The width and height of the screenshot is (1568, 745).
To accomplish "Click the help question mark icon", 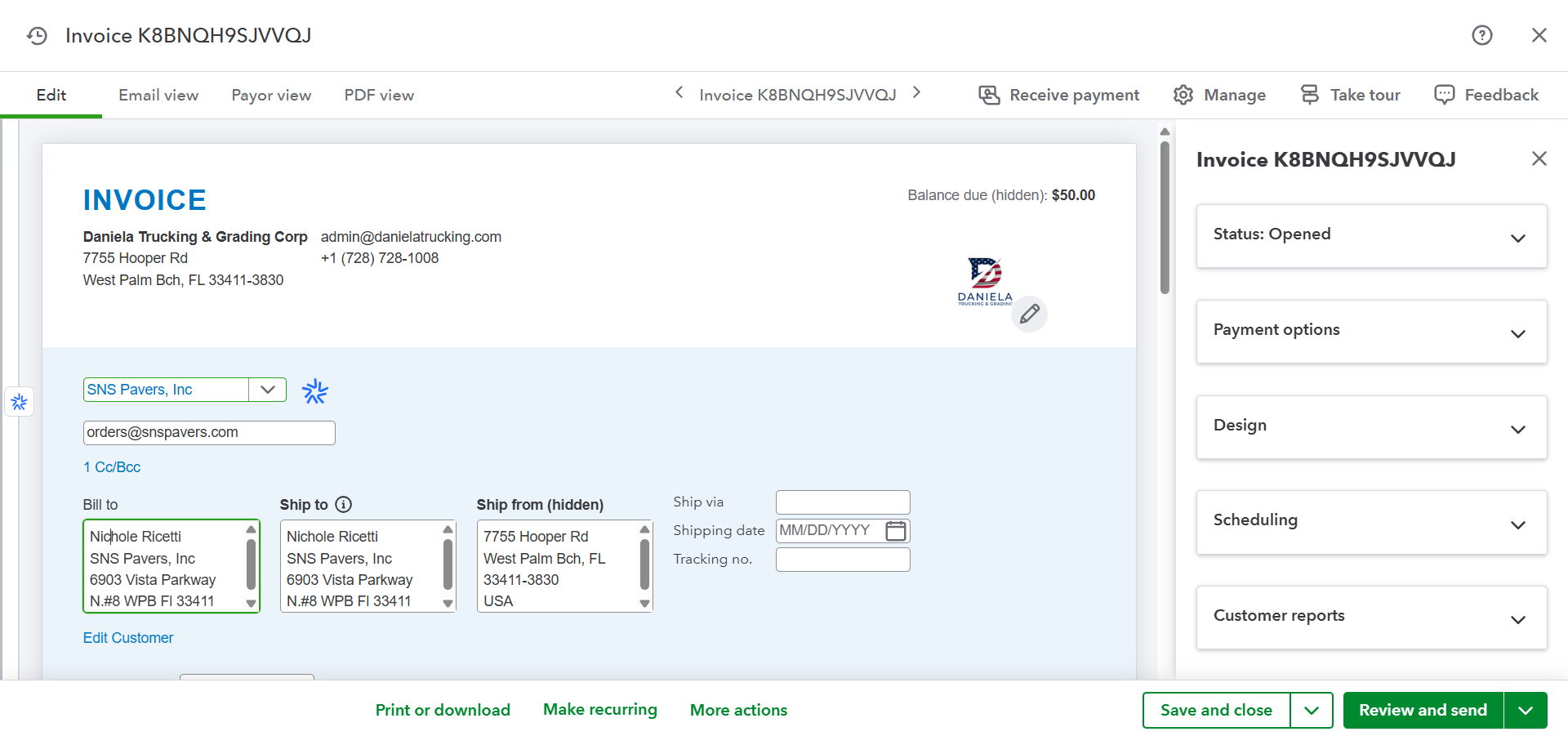I will 1481,35.
